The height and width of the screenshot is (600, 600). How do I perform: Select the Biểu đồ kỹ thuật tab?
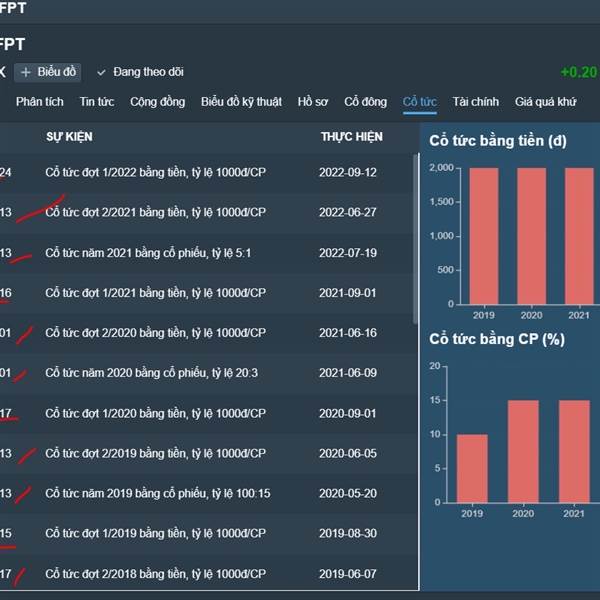coord(241,102)
